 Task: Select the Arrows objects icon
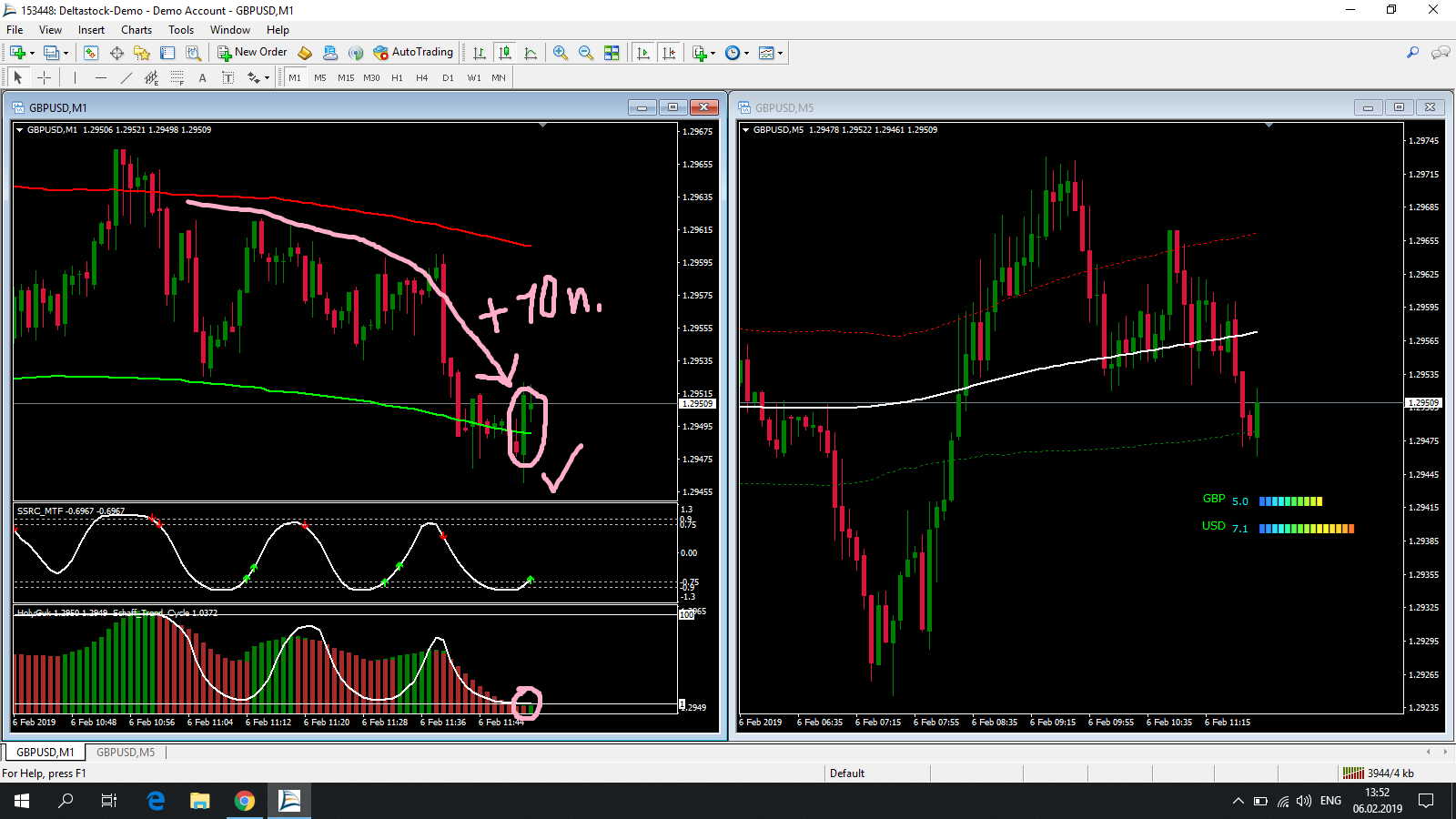pyautogui.click(x=253, y=78)
